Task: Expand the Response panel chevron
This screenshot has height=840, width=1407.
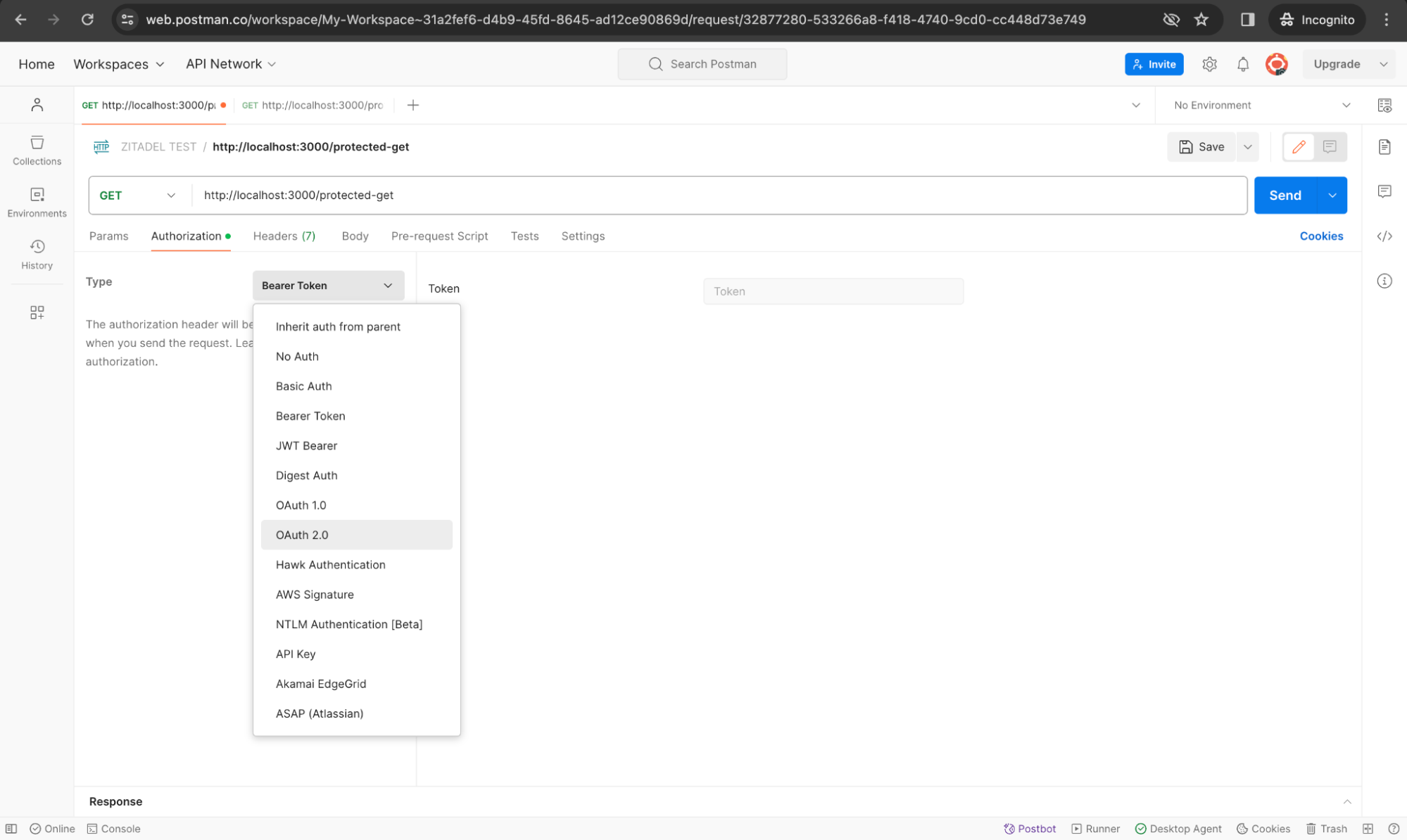Action: pos(1346,801)
